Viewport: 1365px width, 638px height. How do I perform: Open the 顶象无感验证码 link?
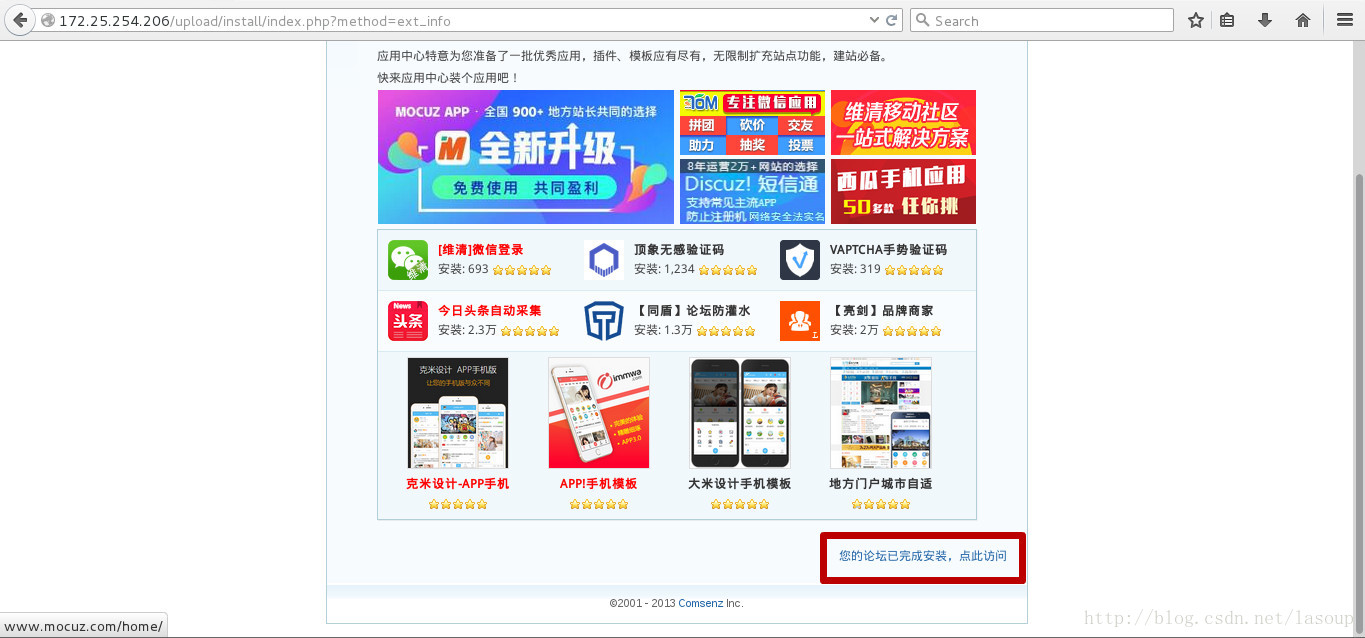pyautogui.click(x=679, y=250)
